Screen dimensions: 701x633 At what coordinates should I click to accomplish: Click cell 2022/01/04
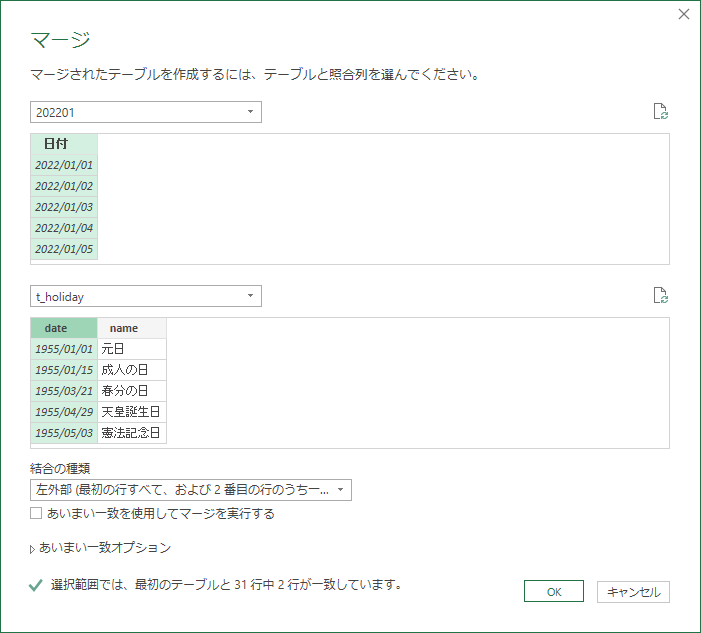pos(64,228)
